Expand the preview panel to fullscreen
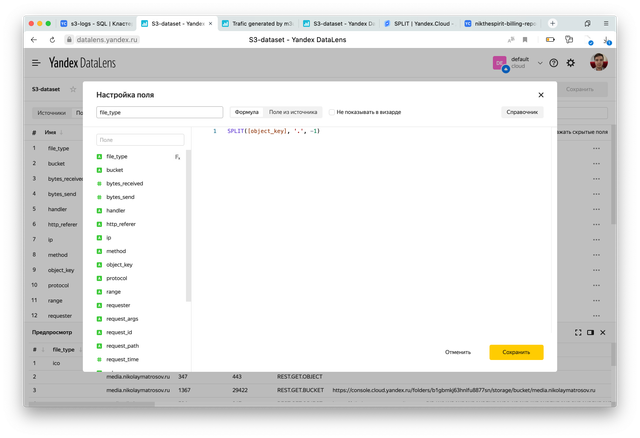 pos(577,332)
